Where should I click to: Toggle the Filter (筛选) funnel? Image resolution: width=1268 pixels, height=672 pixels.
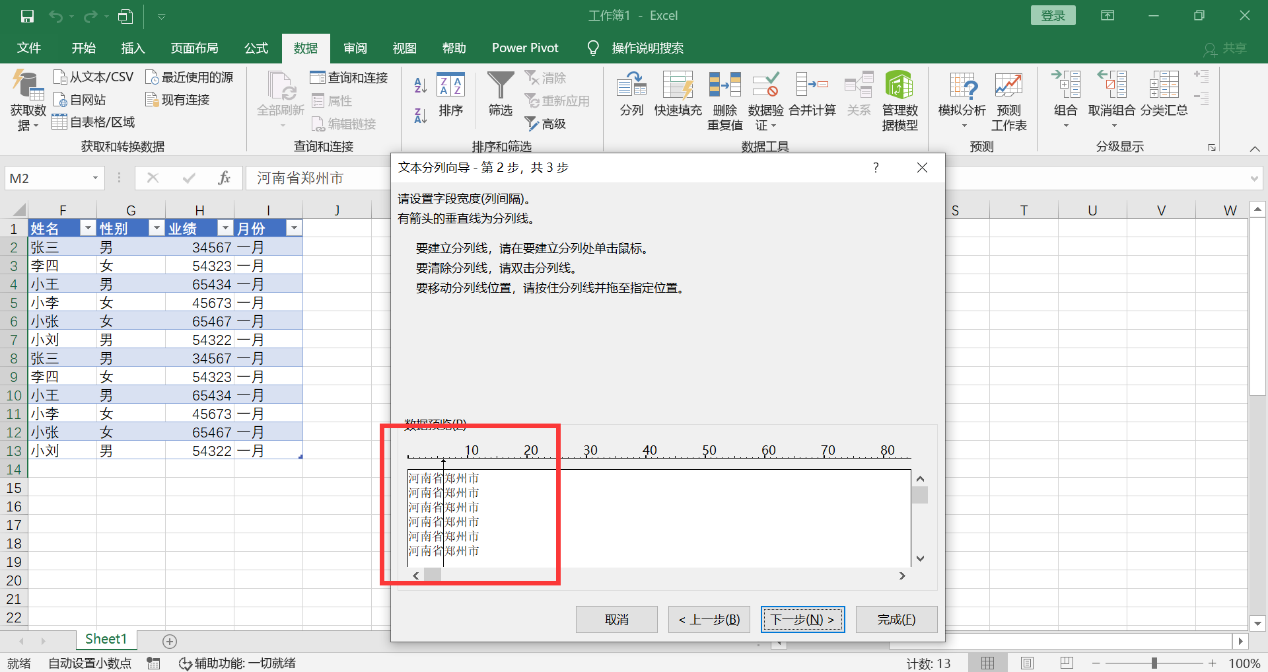click(x=500, y=95)
